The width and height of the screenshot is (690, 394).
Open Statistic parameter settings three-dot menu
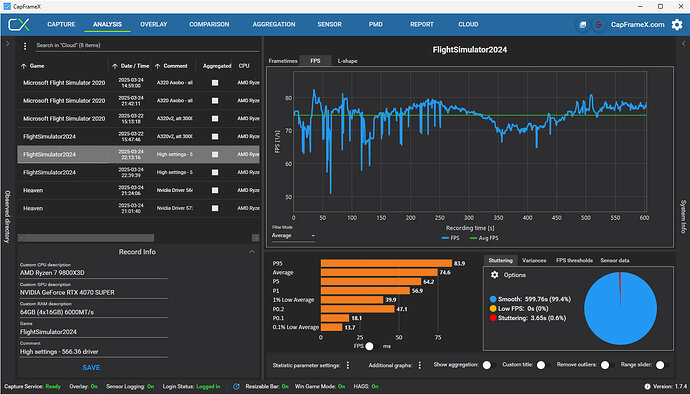(348, 365)
